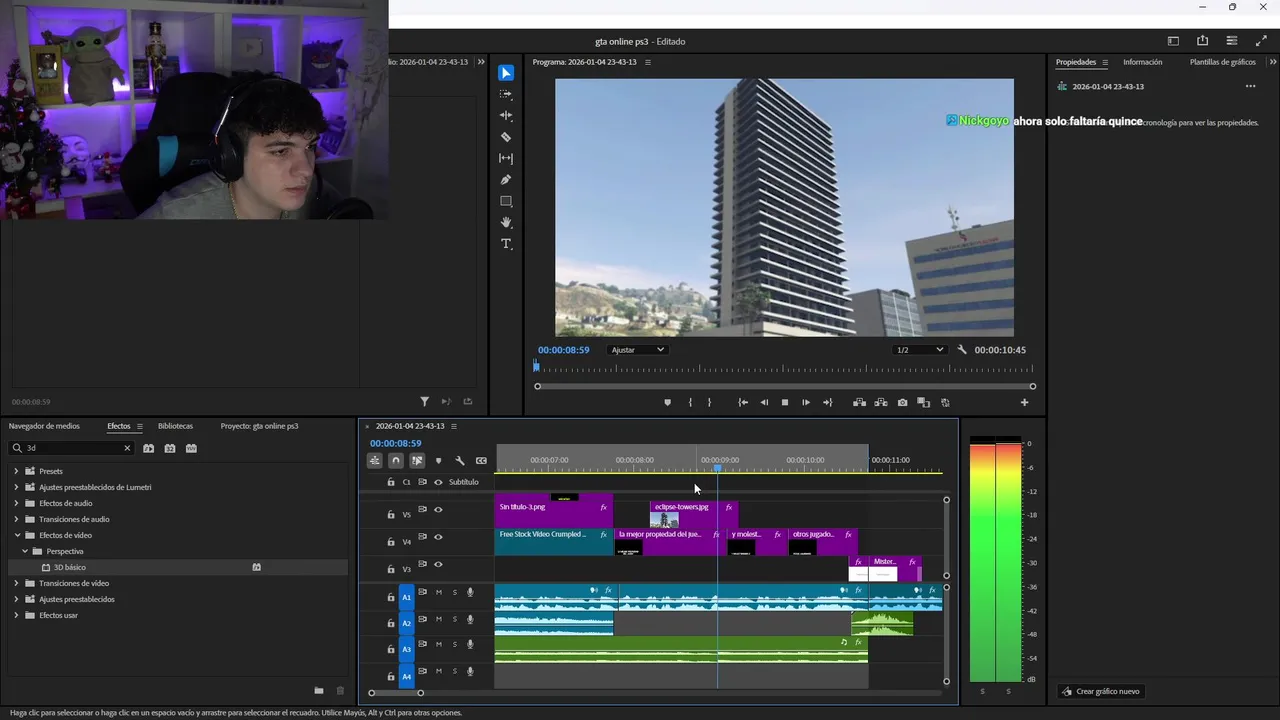
Task: Select the Pen tool
Action: point(506,180)
